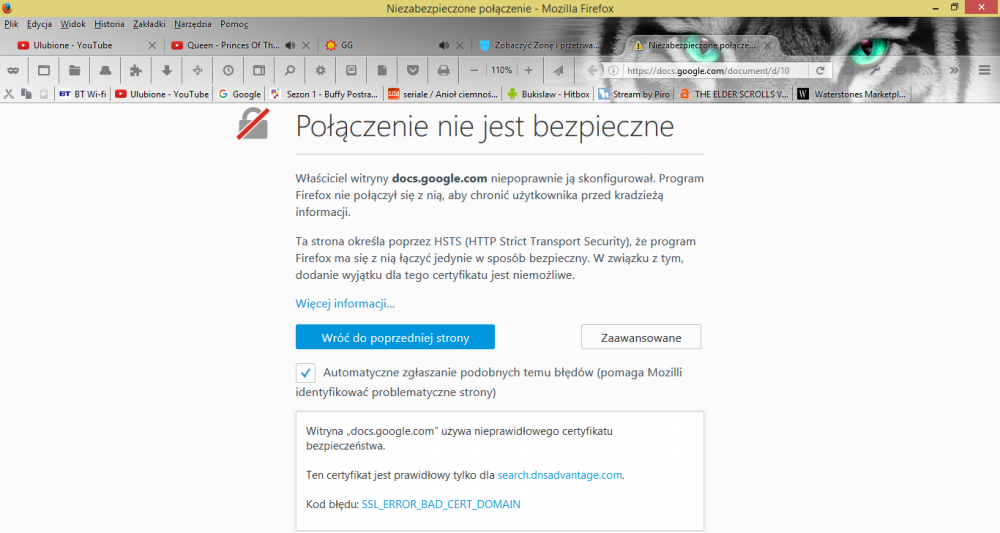Open downloads via the down arrow icon
This screenshot has width=1000, height=533.
coord(166,71)
